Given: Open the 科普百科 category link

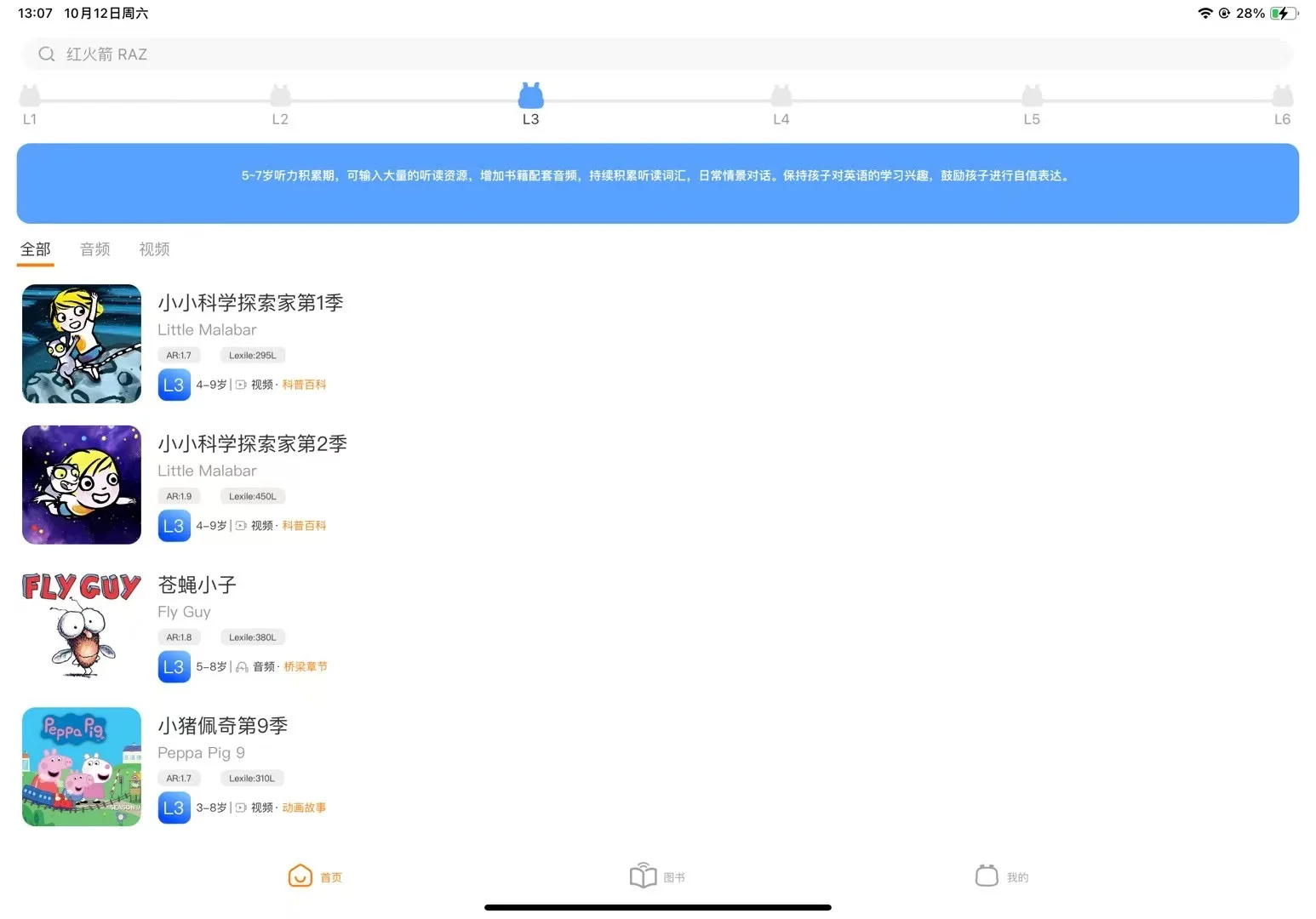Looking at the screenshot, I should (x=304, y=384).
